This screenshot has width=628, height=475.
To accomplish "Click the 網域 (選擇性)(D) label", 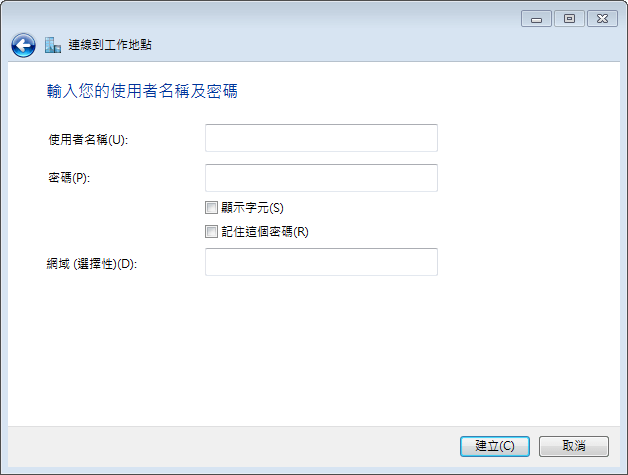I will coord(92,264).
